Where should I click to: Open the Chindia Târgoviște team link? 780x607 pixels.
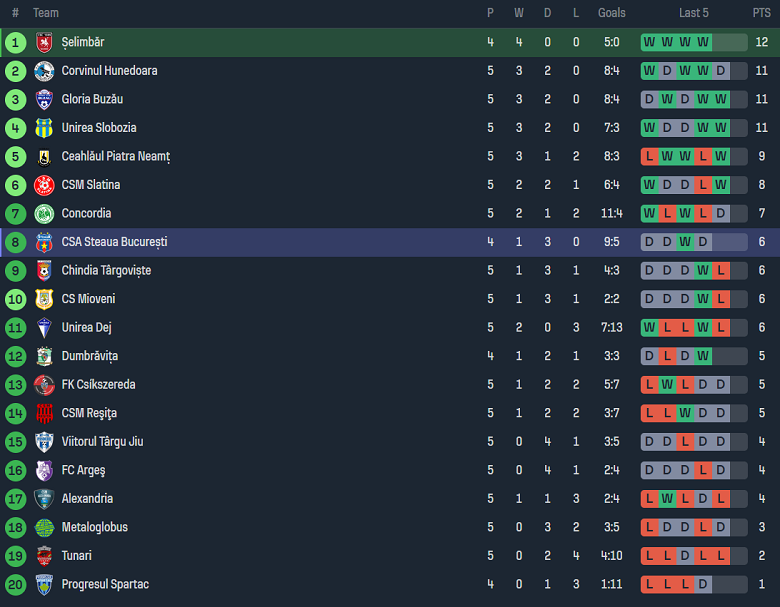106,270
